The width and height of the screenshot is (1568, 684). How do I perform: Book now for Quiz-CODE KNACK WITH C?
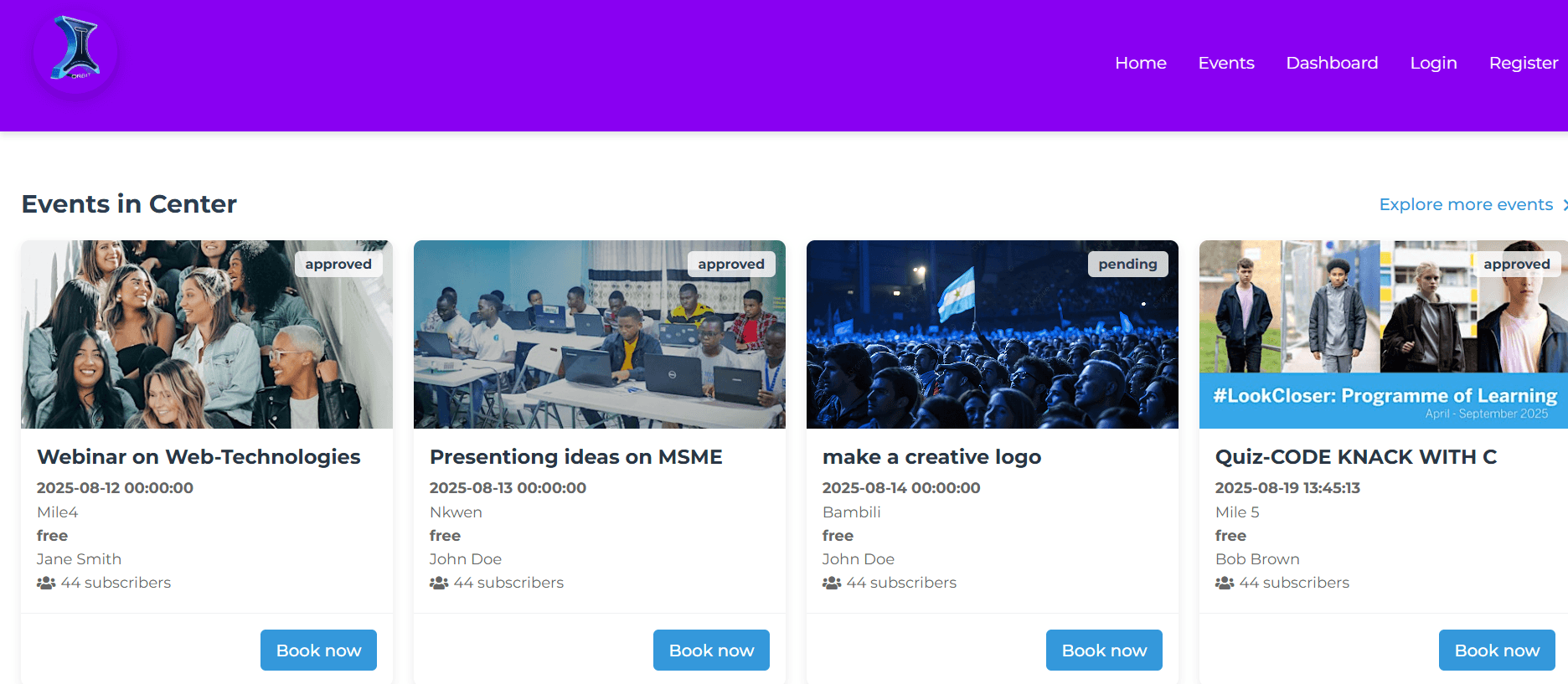(1497, 651)
